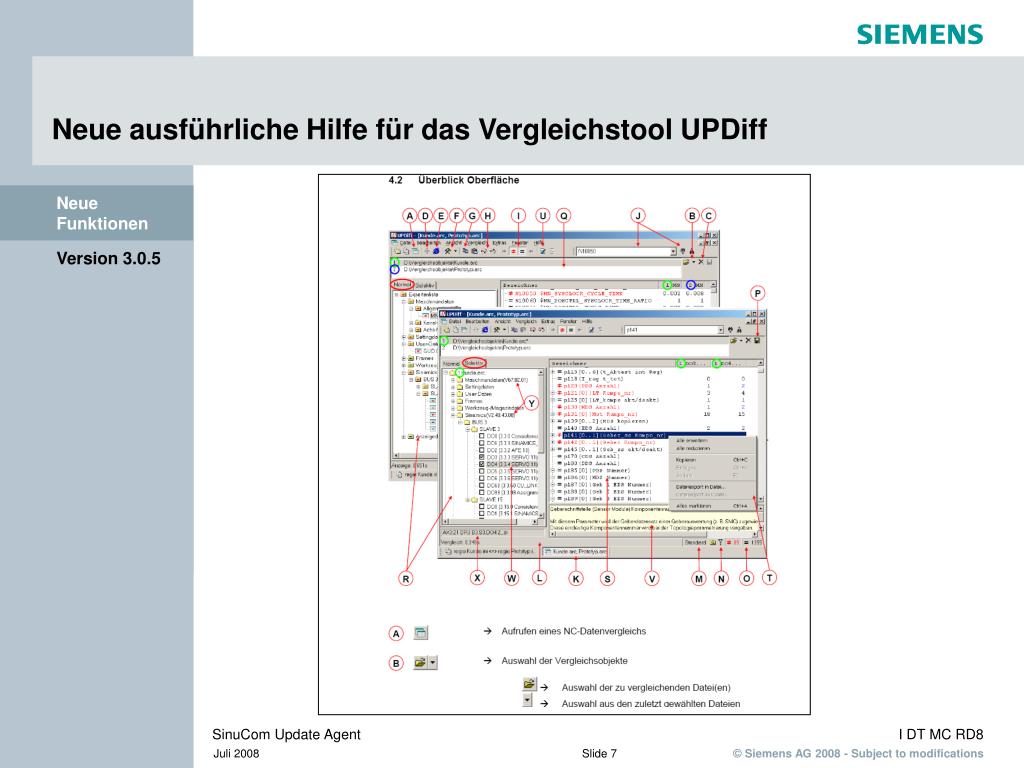Click the tools icon in front UPDiff toolbar
1024x768 pixels.
point(496,330)
